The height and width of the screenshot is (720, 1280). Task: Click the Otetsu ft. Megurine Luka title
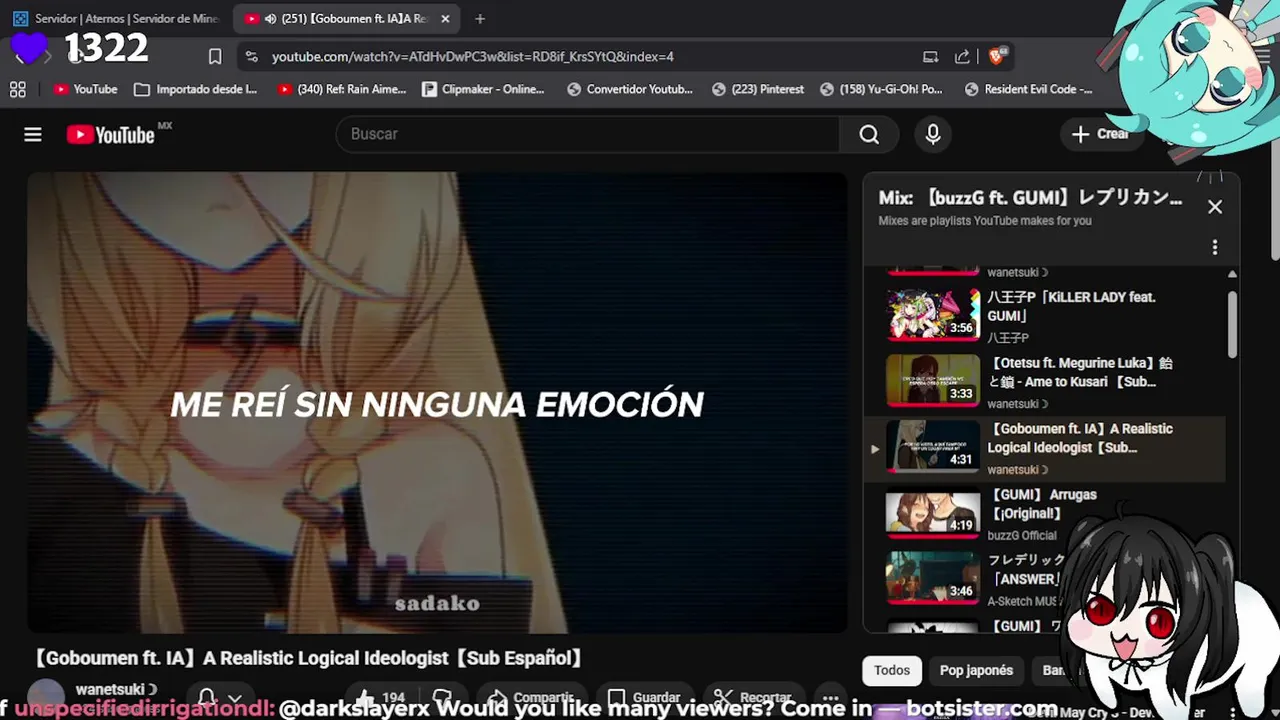tap(1080, 372)
